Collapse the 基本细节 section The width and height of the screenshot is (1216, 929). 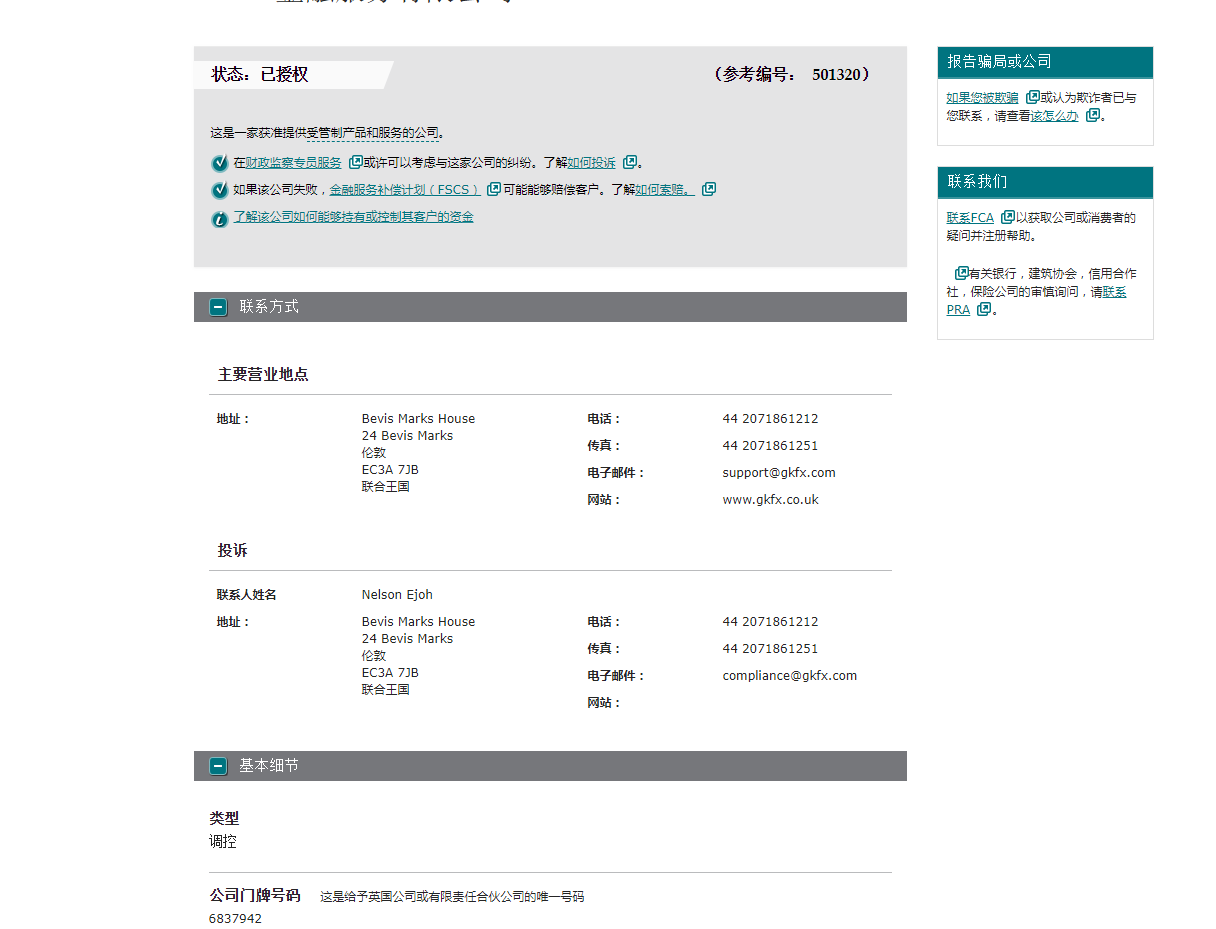pyautogui.click(x=218, y=766)
